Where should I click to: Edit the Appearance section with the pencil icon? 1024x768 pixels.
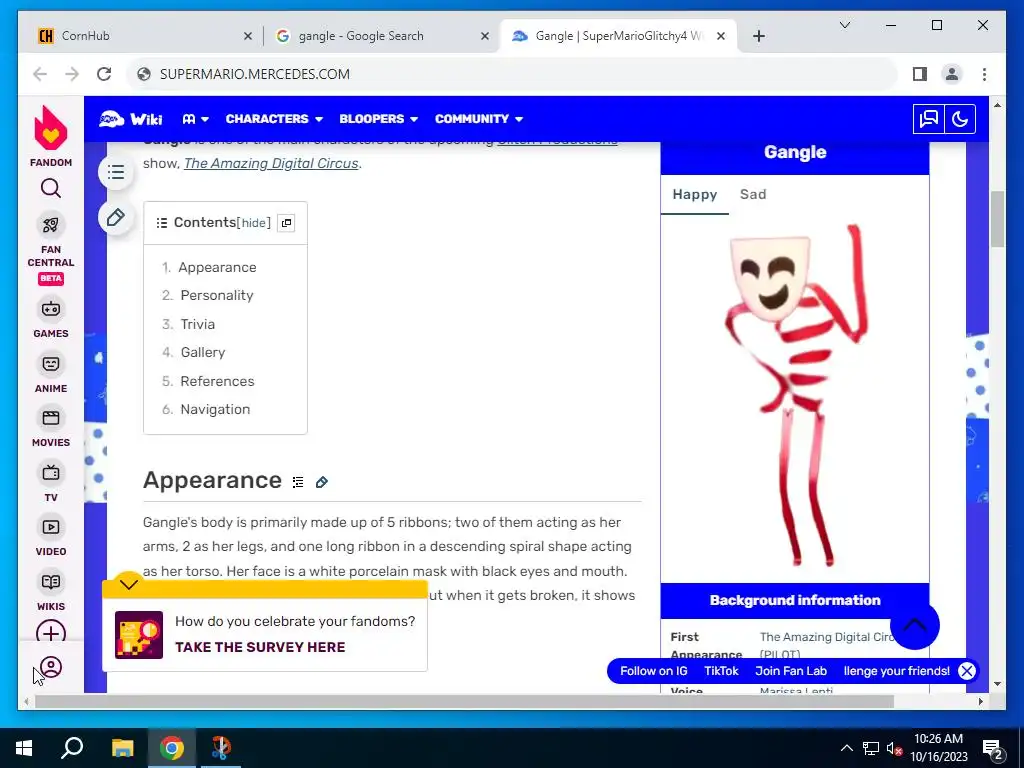[x=321, y=483]
